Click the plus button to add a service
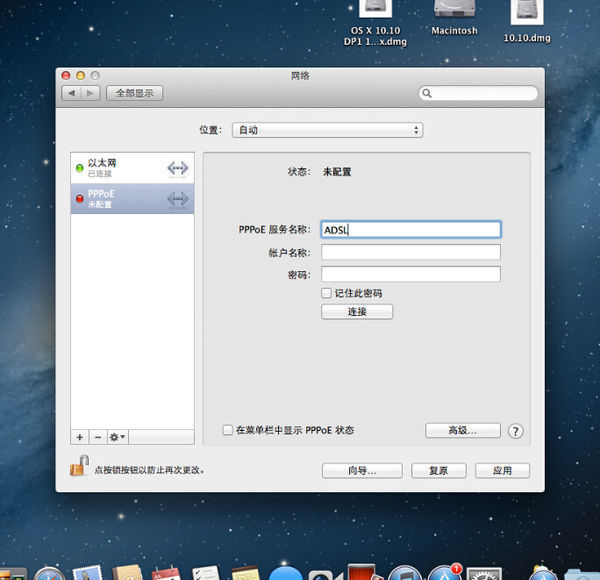This screenshot has height=580, width=600. 80,437
